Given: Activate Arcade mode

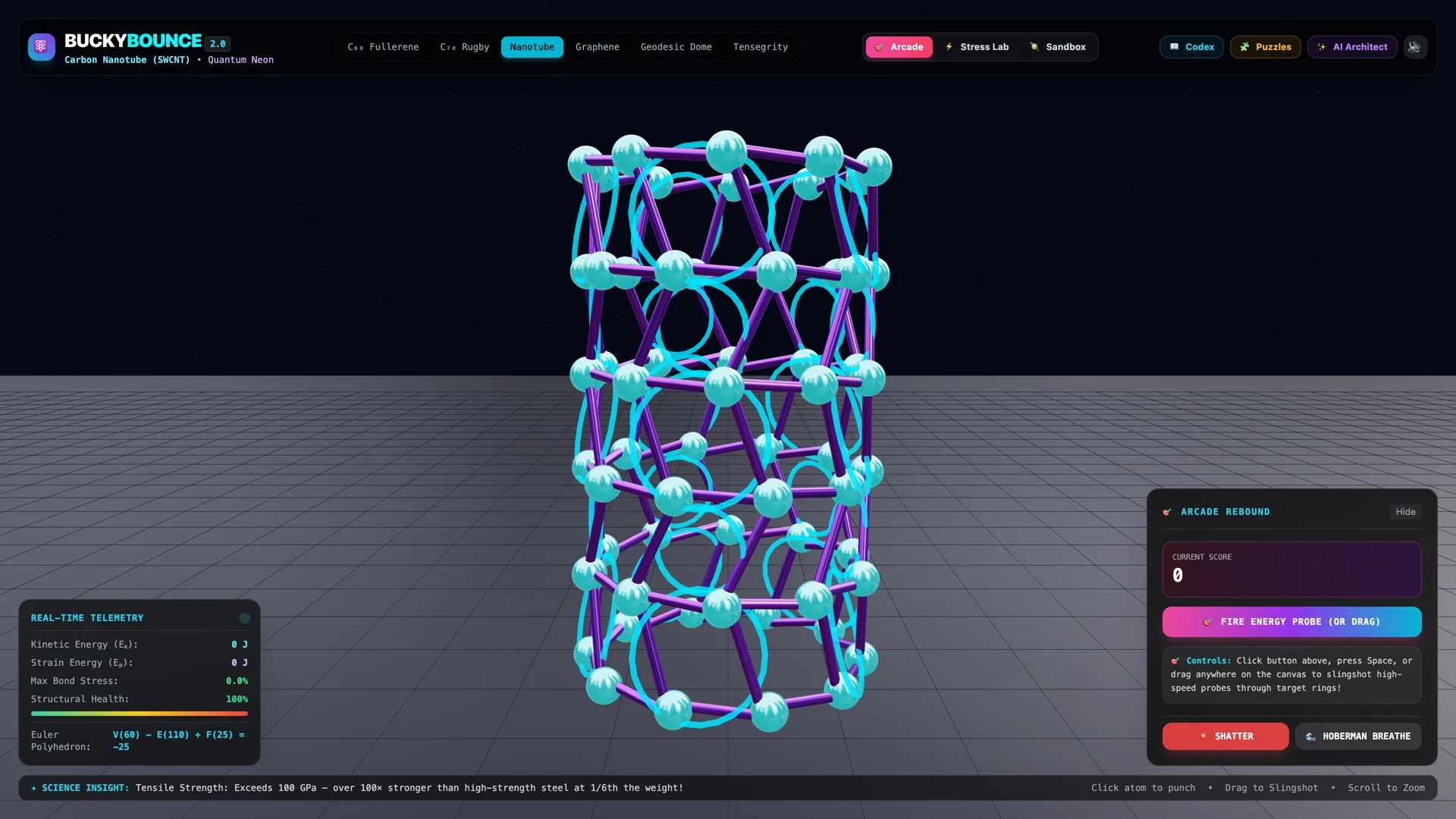Looking at the screenshot, I should coord(899,47).
